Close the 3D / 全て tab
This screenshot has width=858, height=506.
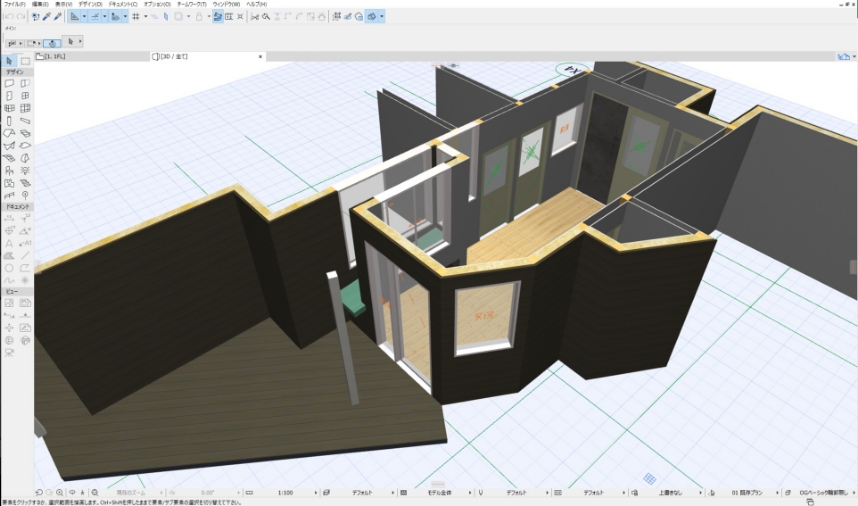pos(260,56)
